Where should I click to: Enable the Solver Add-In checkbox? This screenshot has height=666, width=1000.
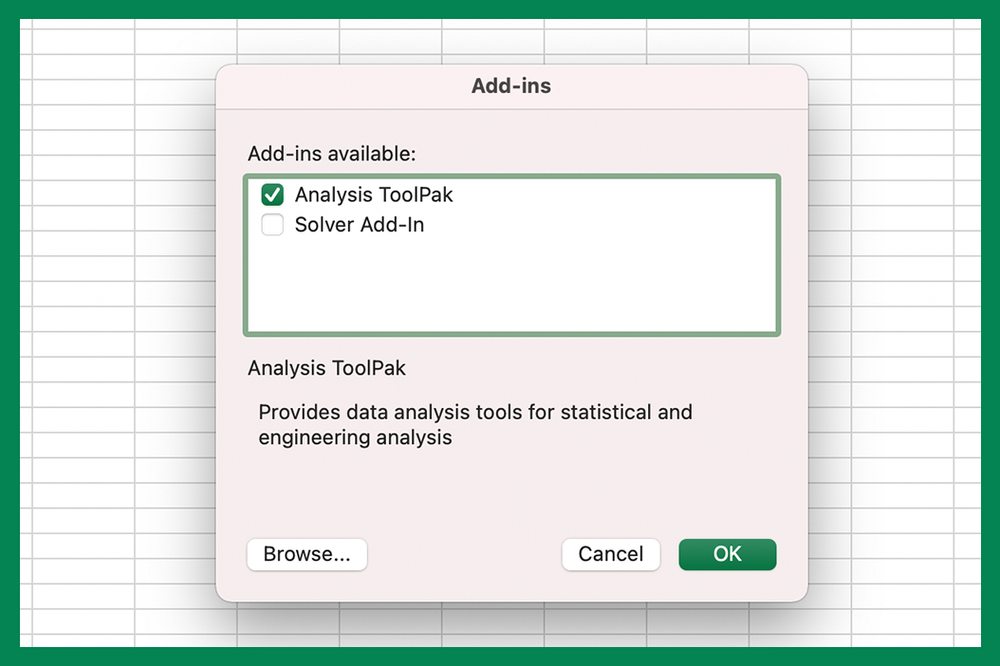(272, 225)
